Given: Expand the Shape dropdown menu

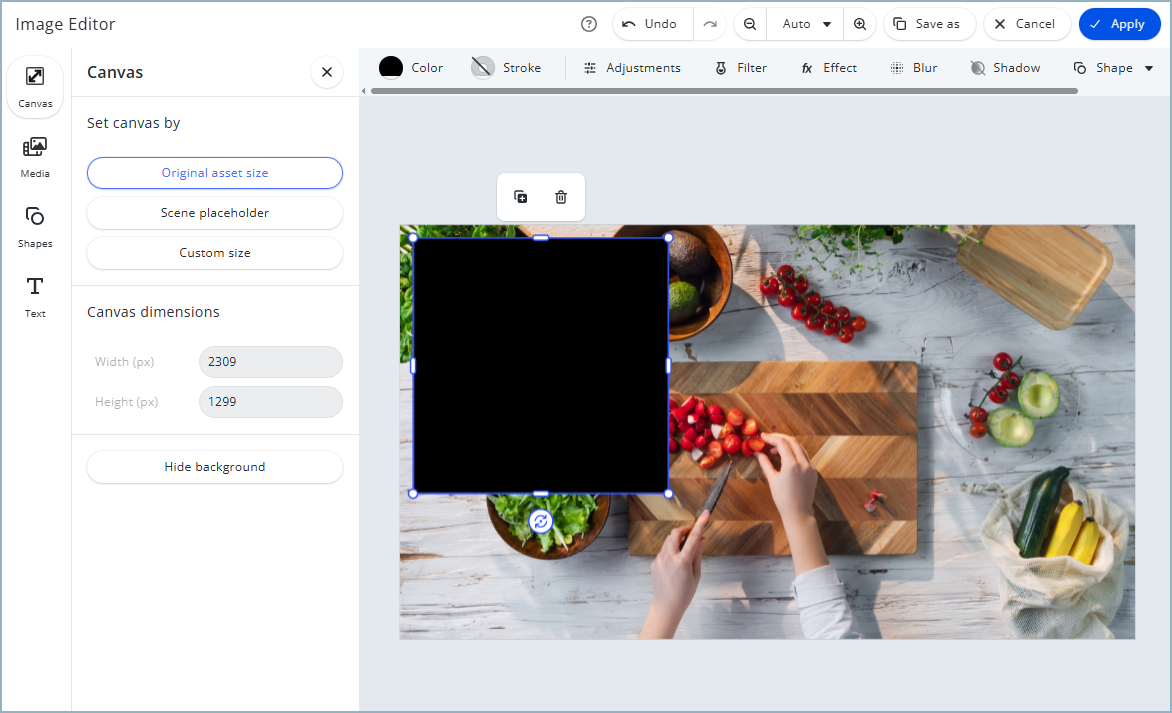Looking at the screenshot, I should click(1113, 68).
